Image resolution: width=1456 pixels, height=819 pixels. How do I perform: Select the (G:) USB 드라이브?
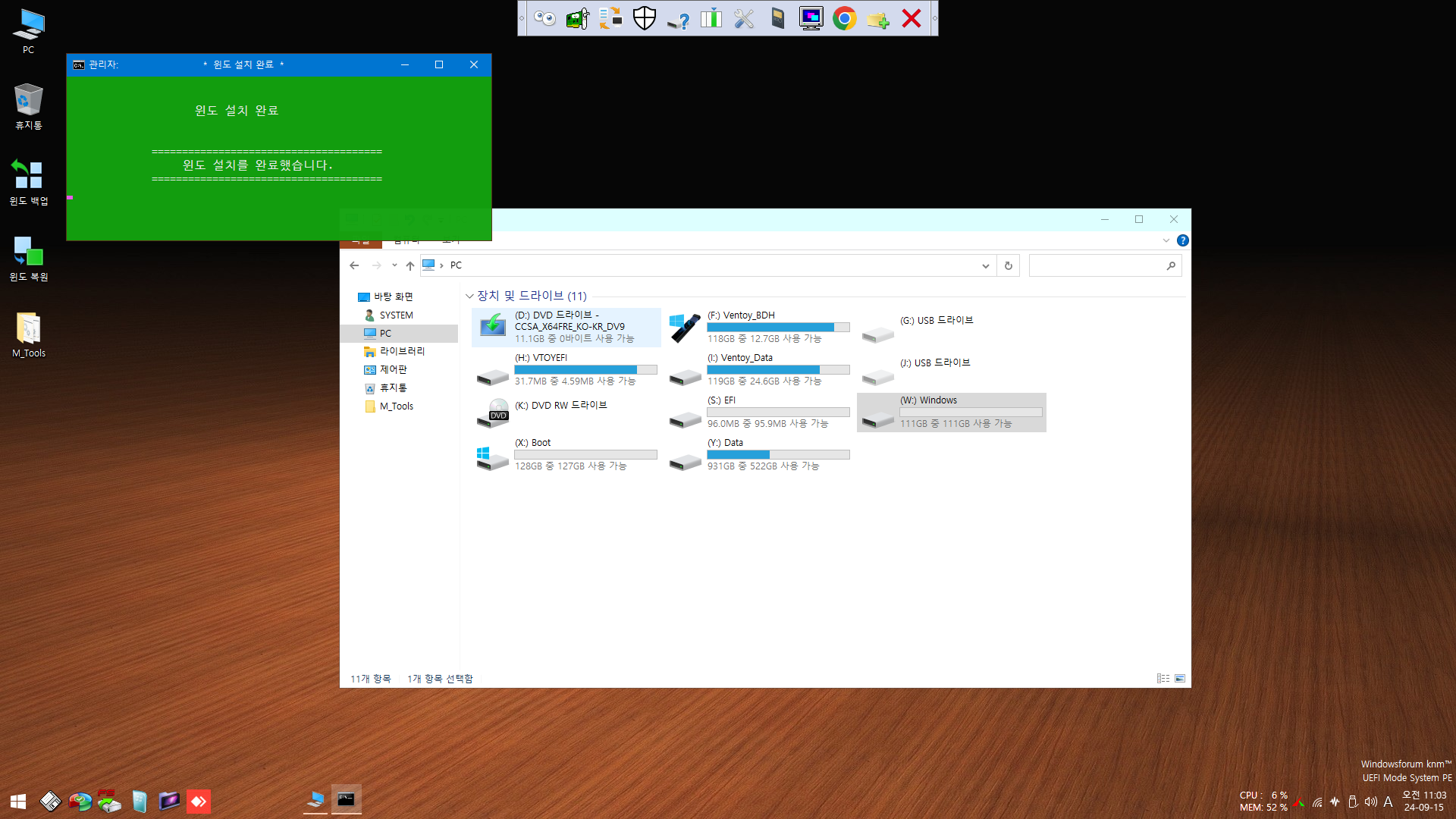(952, 327)
